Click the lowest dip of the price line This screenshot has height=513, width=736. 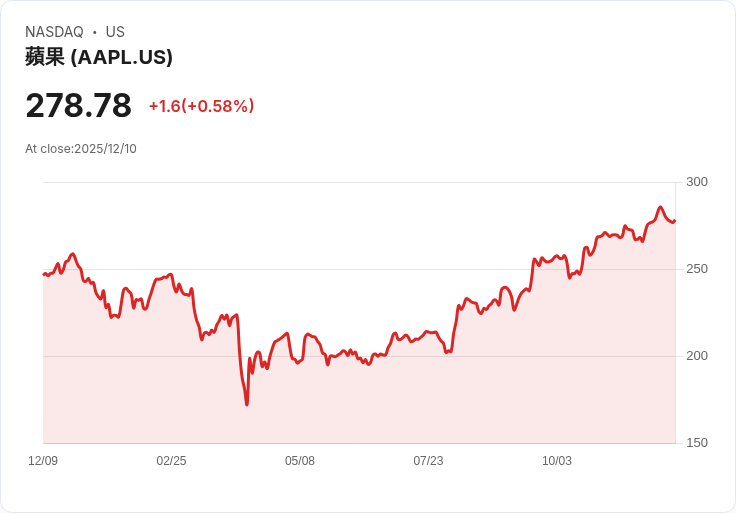(x=246, y=404)
